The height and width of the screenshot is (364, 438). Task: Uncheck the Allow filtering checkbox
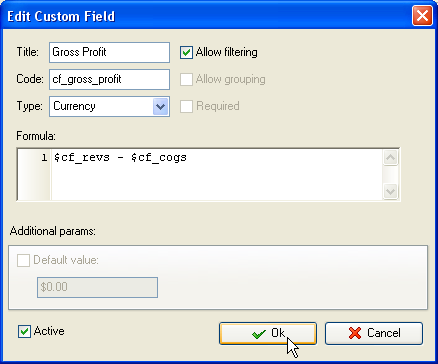(x=186, y=52)
